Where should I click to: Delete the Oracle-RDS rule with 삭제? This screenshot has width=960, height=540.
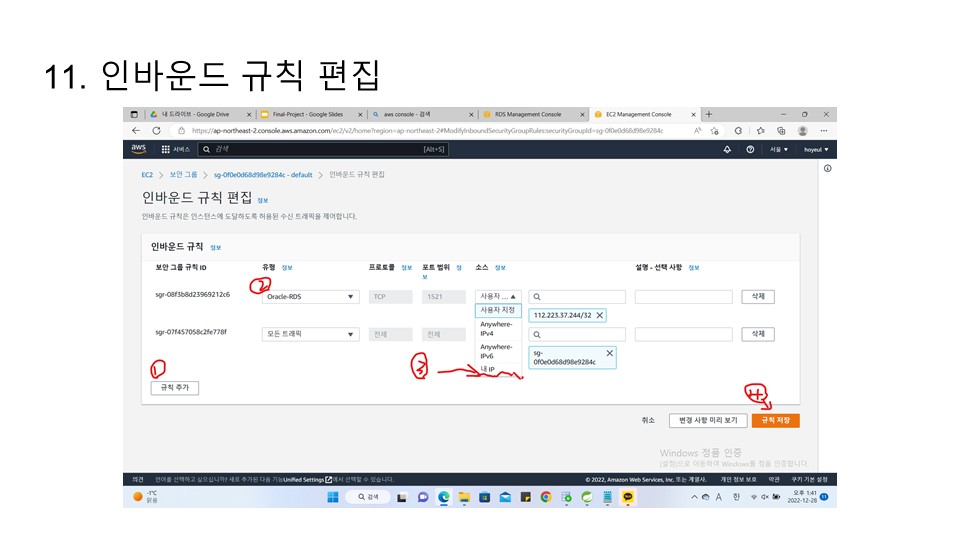click(758, 297)
